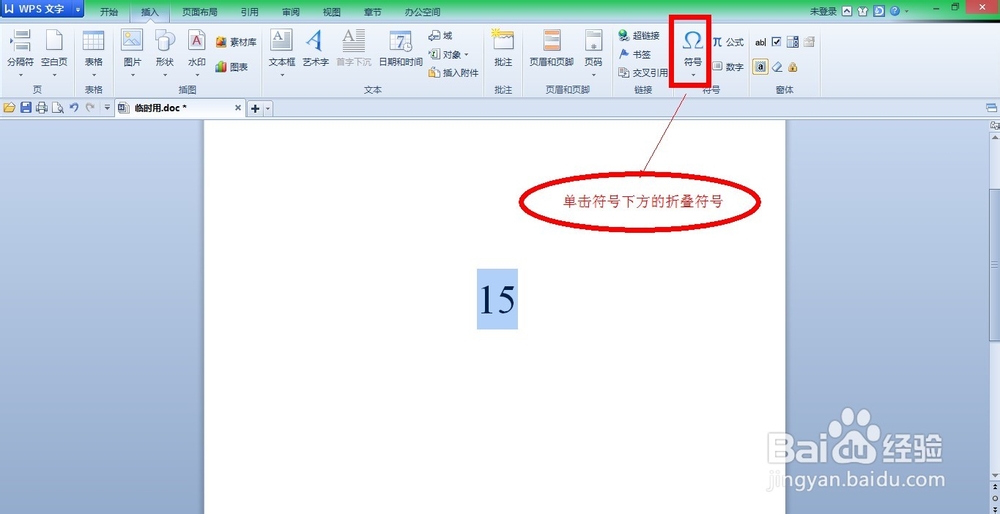This screenshot has height=514, width=1000.
Task: Open the WPS 文字 application menu arrow
Action: click(x=78, y=11)
